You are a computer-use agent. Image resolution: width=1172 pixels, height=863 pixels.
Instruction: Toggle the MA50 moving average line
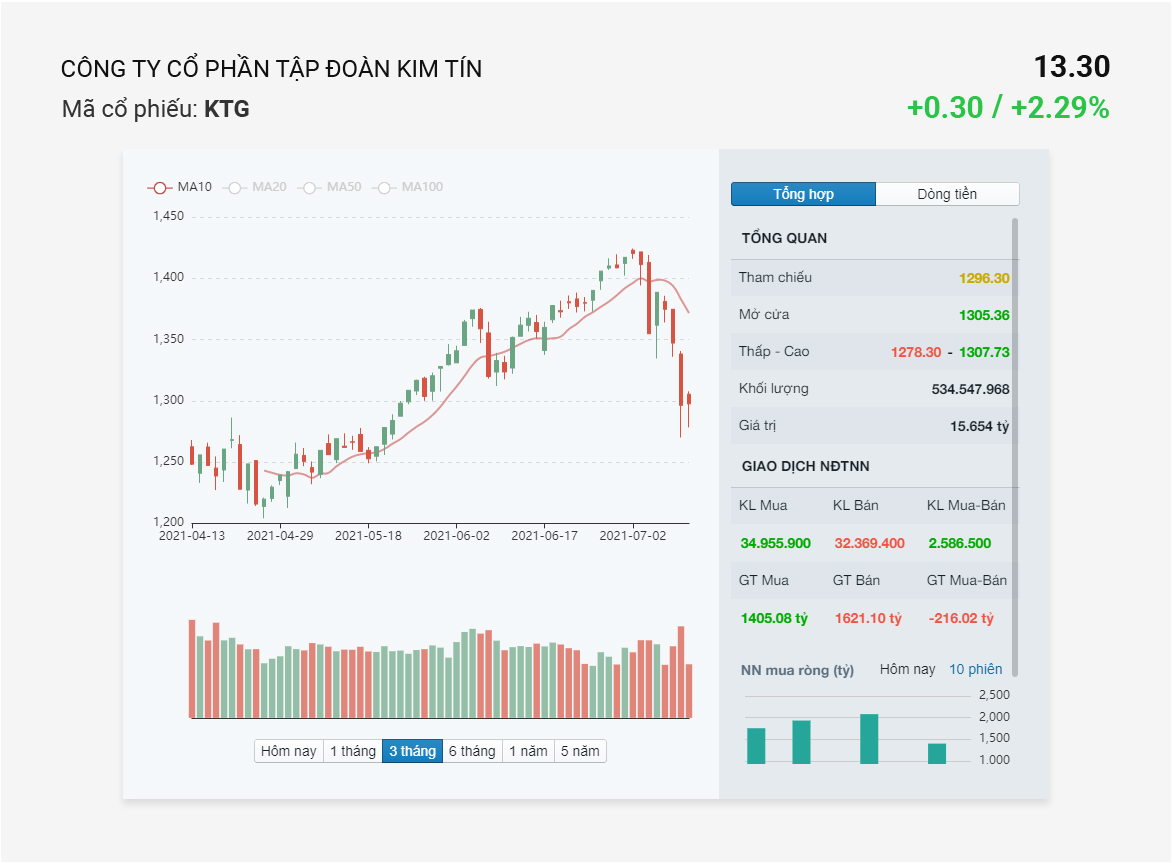[330, 187]
